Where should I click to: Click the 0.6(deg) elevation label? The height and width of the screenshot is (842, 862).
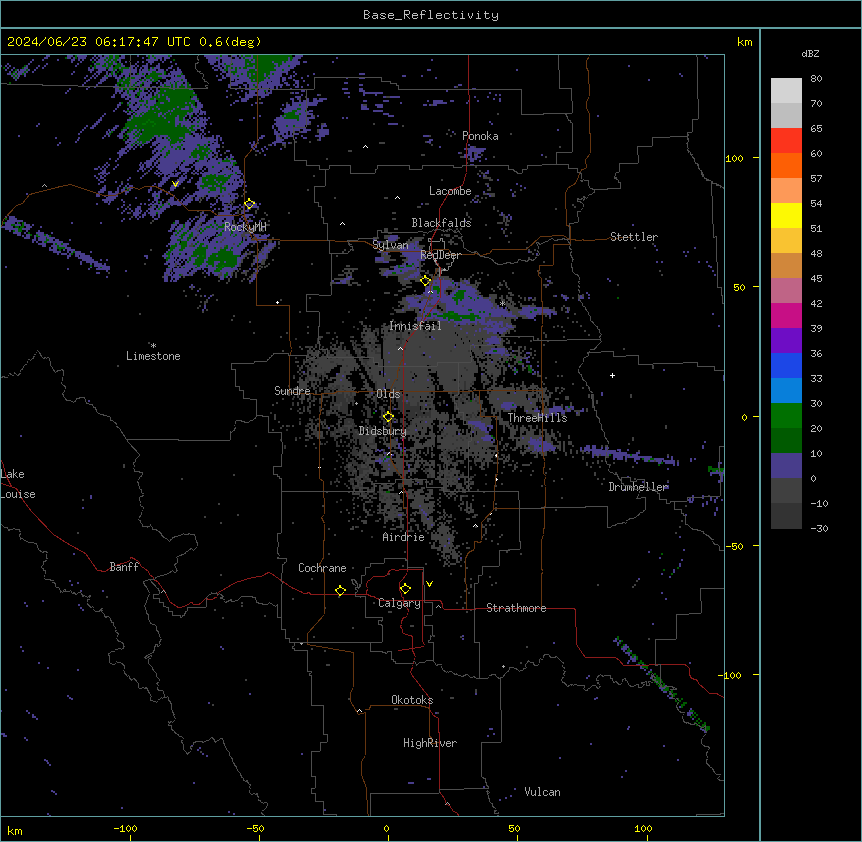coord(230,42)
